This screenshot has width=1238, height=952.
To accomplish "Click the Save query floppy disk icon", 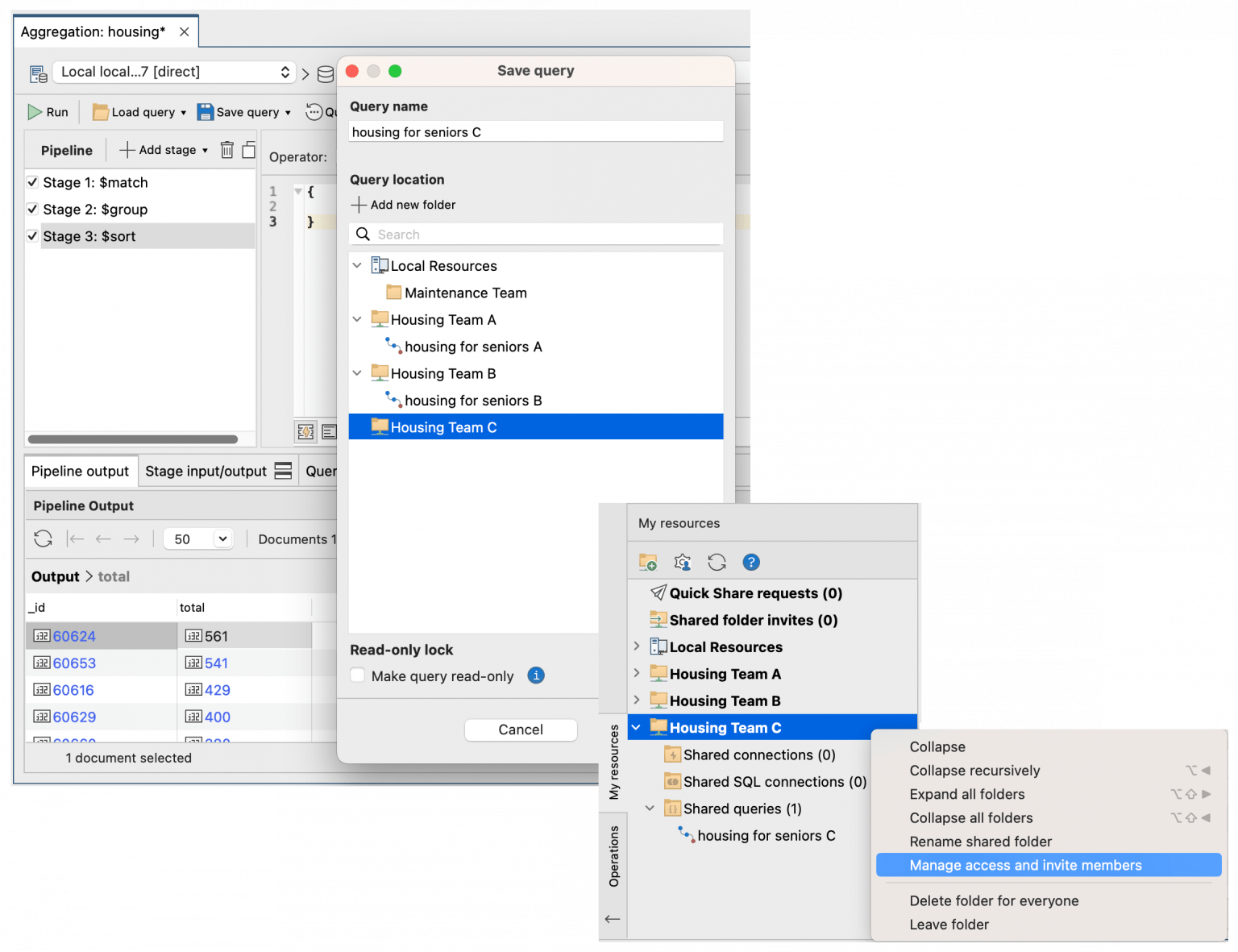I will coord(204,112).
